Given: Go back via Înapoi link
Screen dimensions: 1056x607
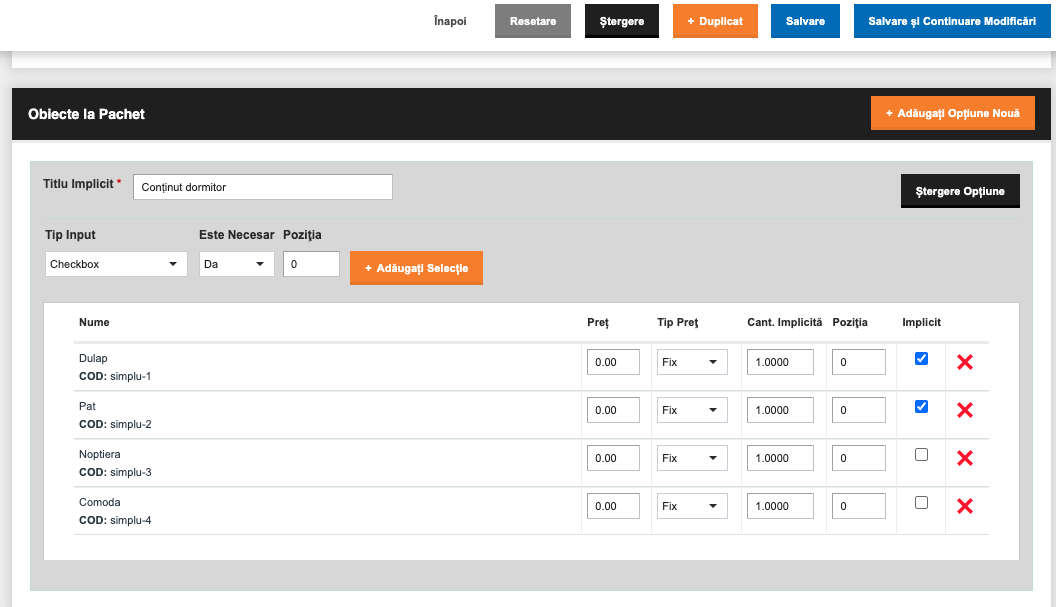Looking at the screenshot, I should (x=450, y=21).
